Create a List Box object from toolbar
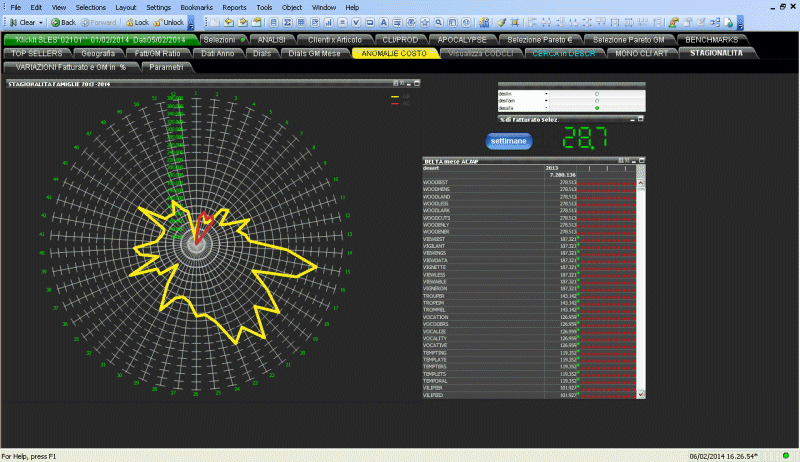This screenshot has height=462, width=800. (x=273, y=22)
